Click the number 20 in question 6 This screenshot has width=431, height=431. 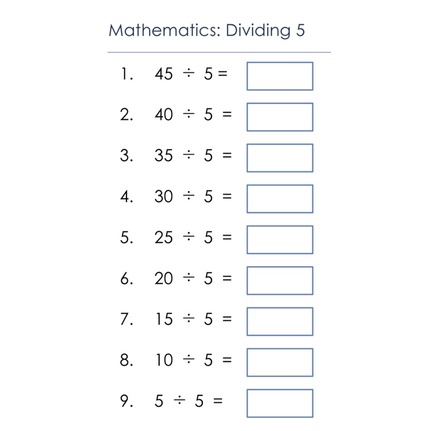tap(164, 278)
